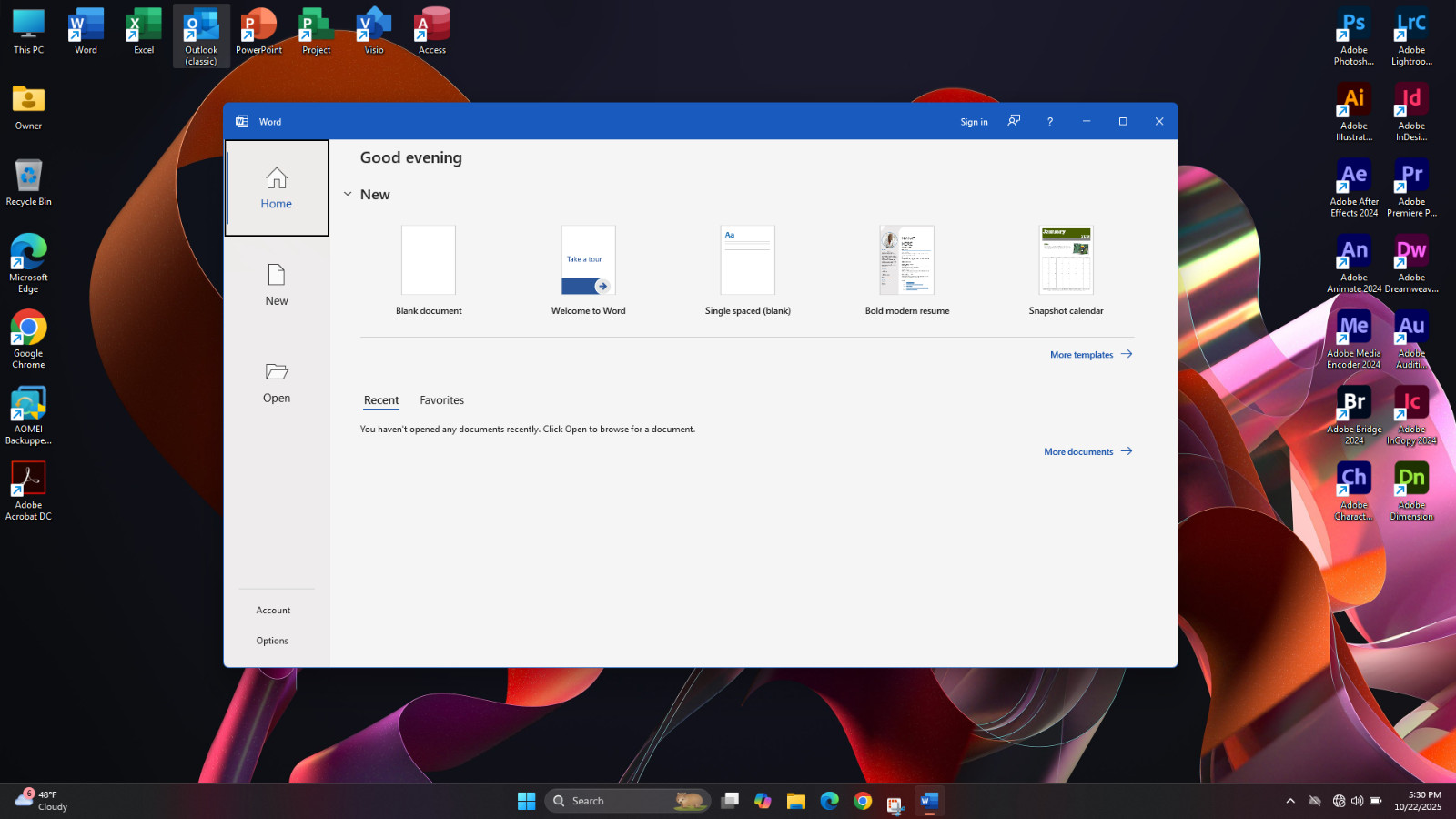
Task: Click Sign in on Word's title bar
Action: 974,122
